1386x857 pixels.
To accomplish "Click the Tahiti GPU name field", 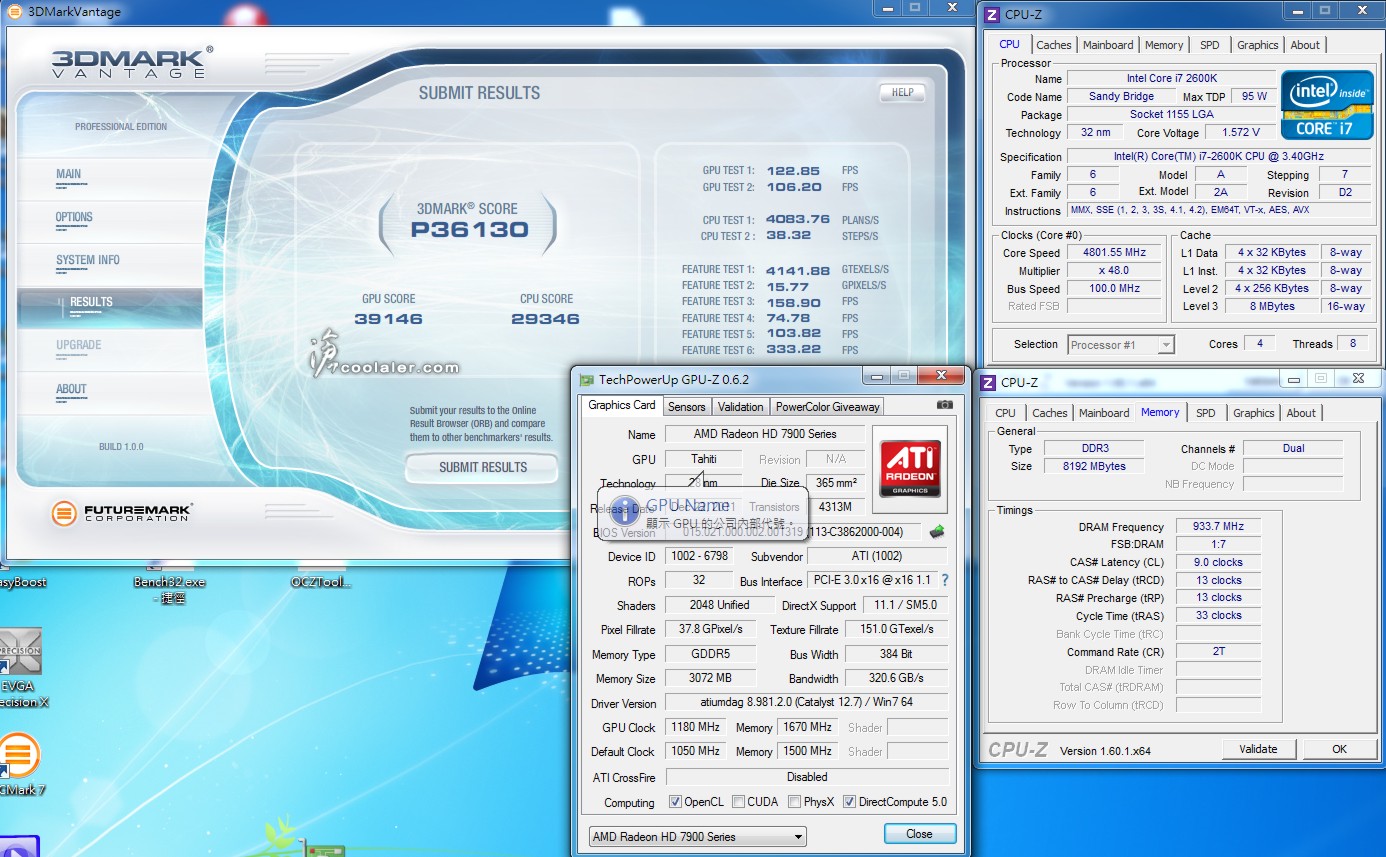I will tap(703, 459).
